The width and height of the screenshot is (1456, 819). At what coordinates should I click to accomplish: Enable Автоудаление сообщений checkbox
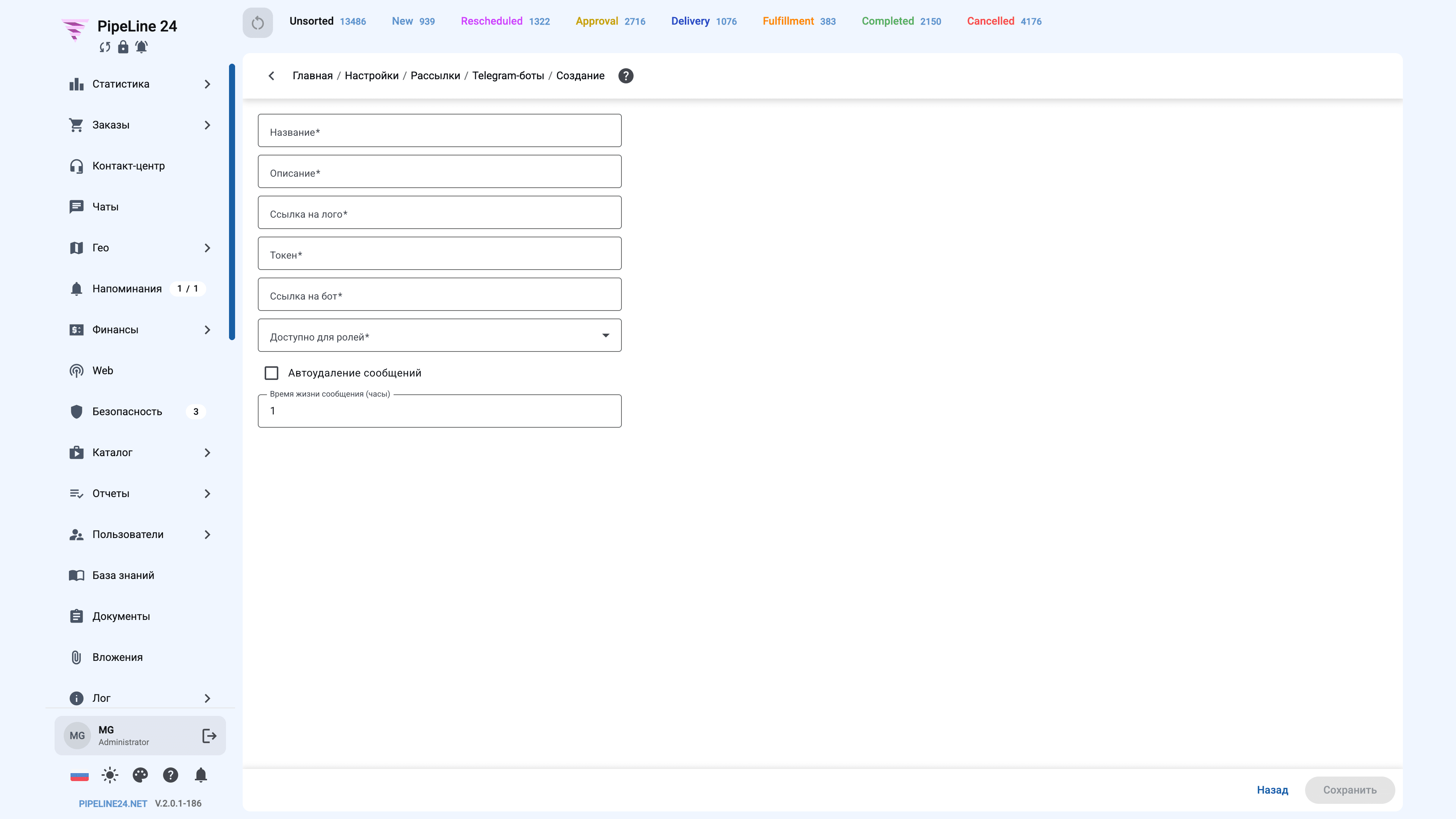point(271,373)
